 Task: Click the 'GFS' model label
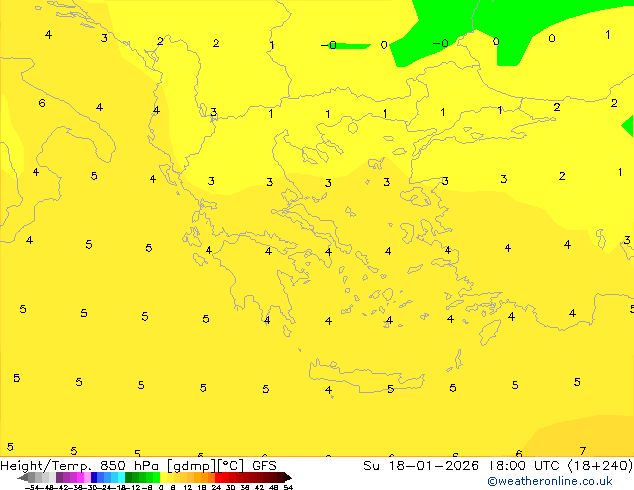[x=264, y=466]
